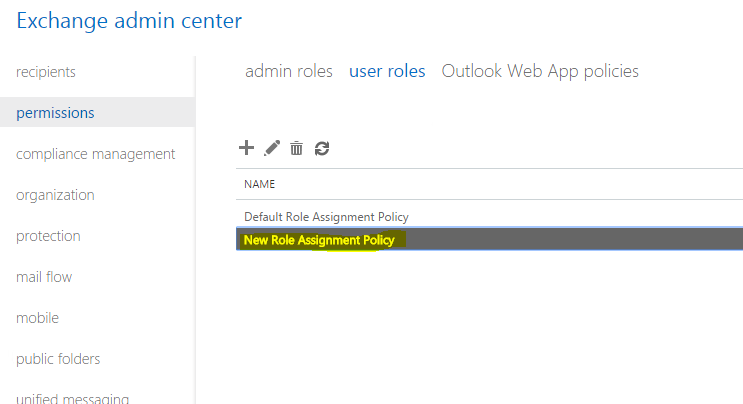Open the organization section
This screenshot has height=404, width=743.
[55, 195]
